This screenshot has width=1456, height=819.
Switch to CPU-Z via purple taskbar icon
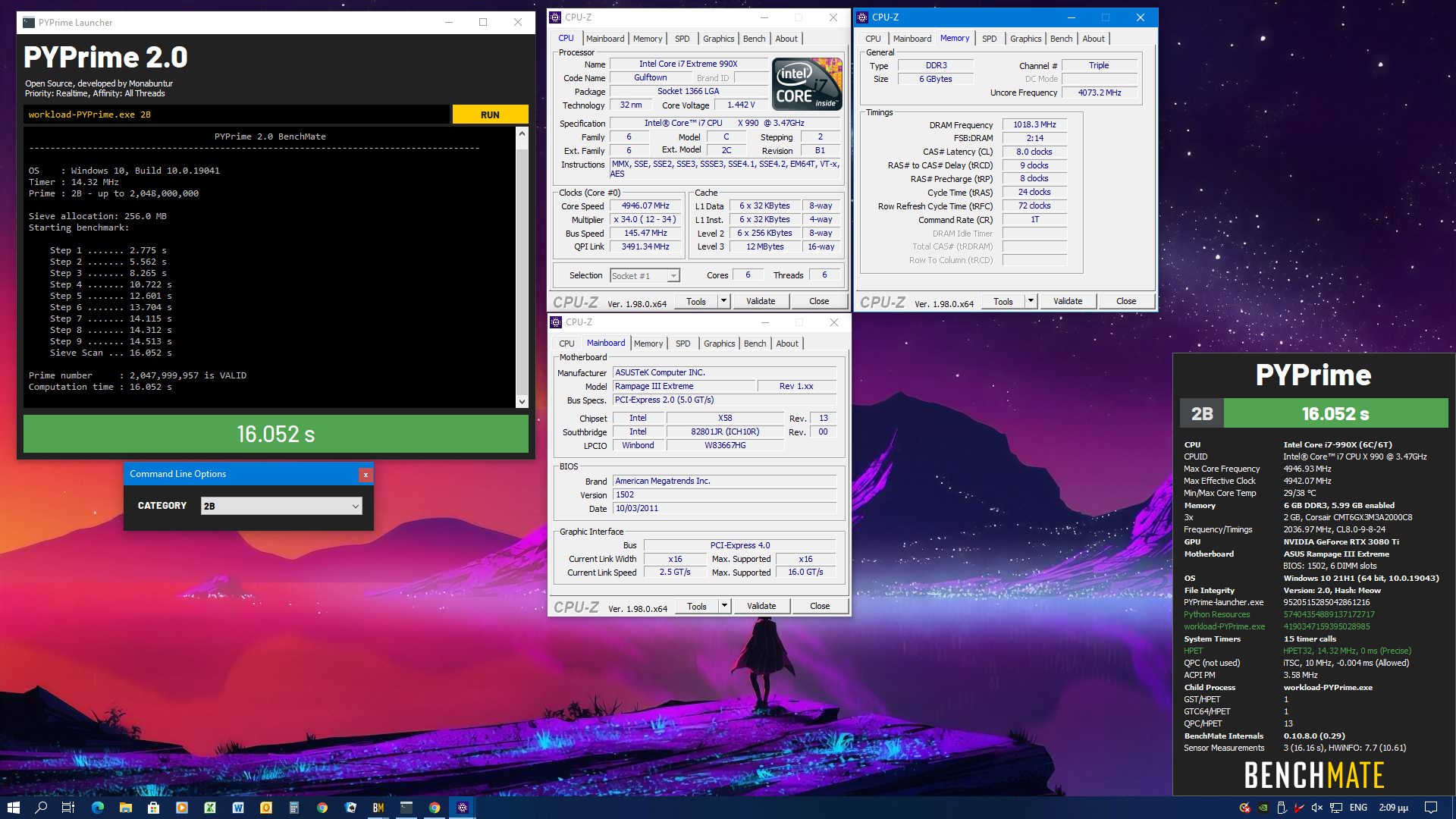[462, 808]
